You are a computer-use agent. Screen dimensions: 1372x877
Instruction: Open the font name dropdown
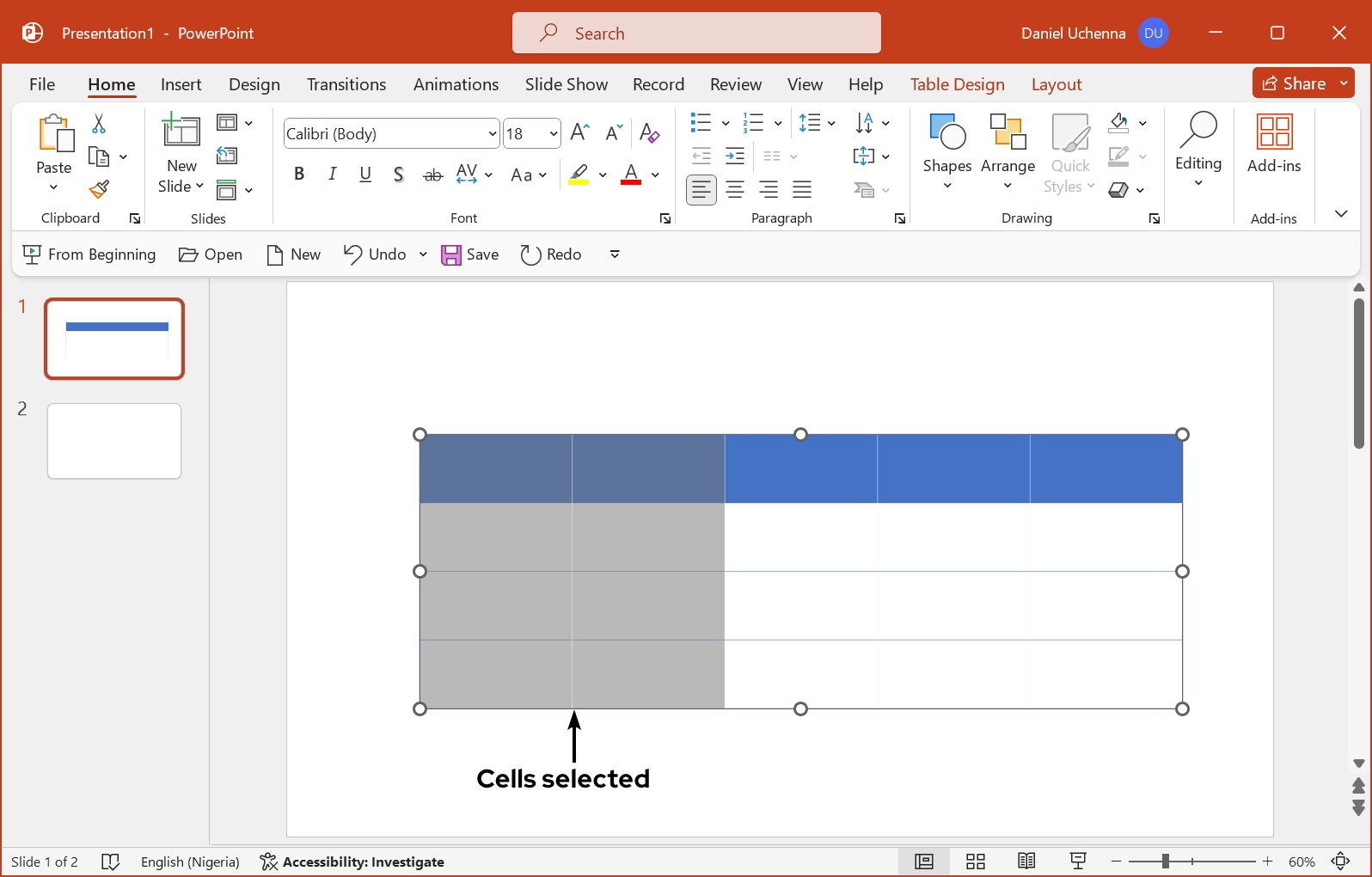(492, 134)
